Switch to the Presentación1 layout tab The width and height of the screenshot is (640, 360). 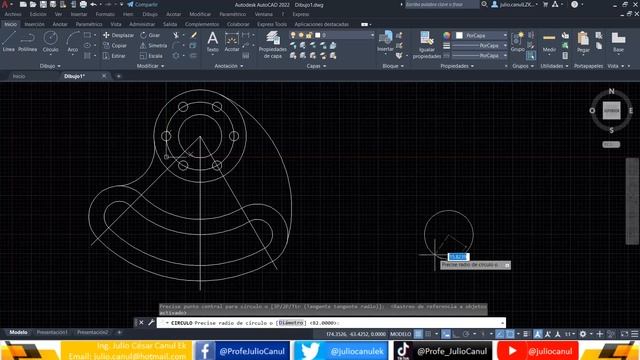point(52,332)
